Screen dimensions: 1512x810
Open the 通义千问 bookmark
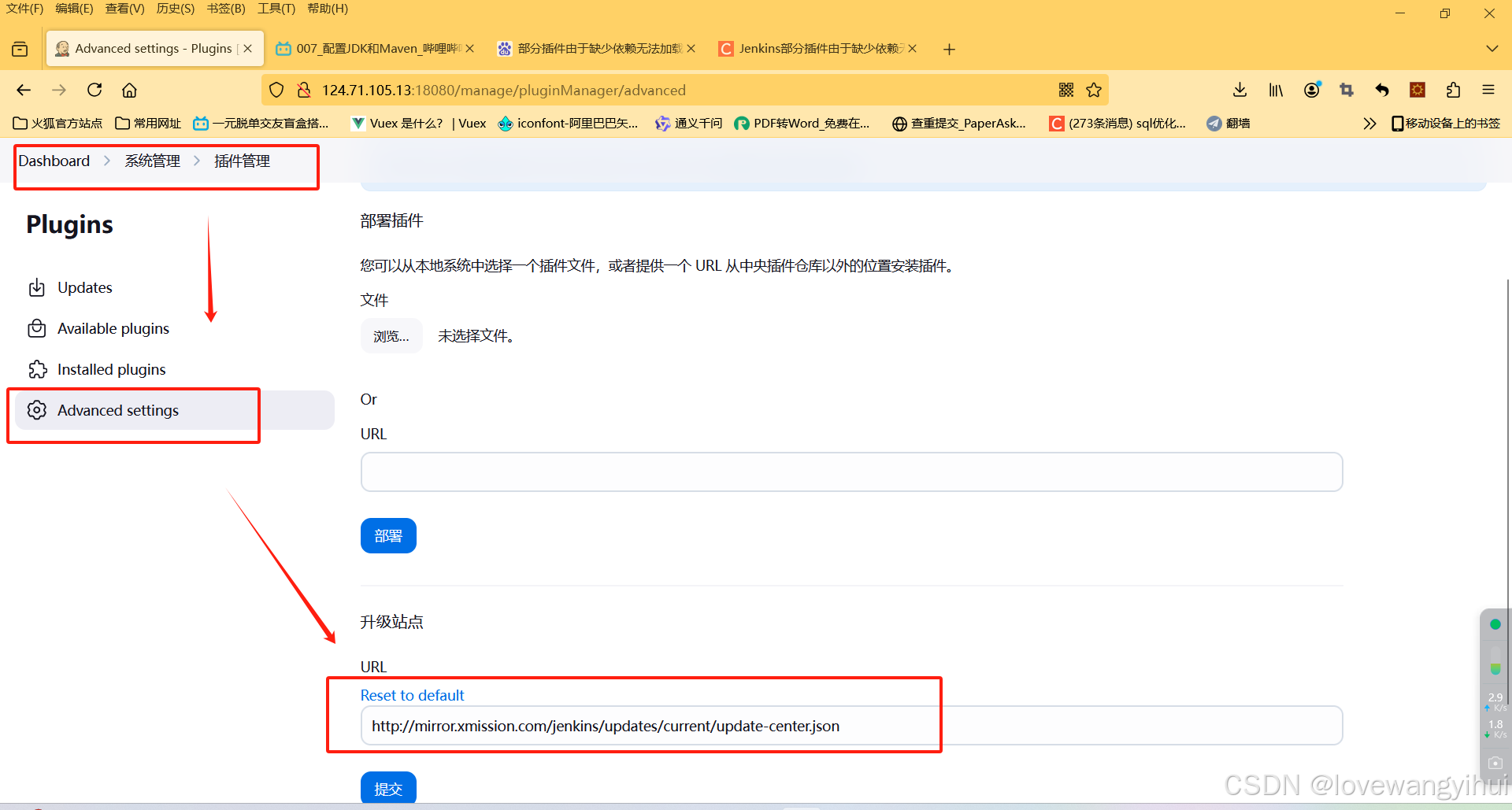pos(689,124)
